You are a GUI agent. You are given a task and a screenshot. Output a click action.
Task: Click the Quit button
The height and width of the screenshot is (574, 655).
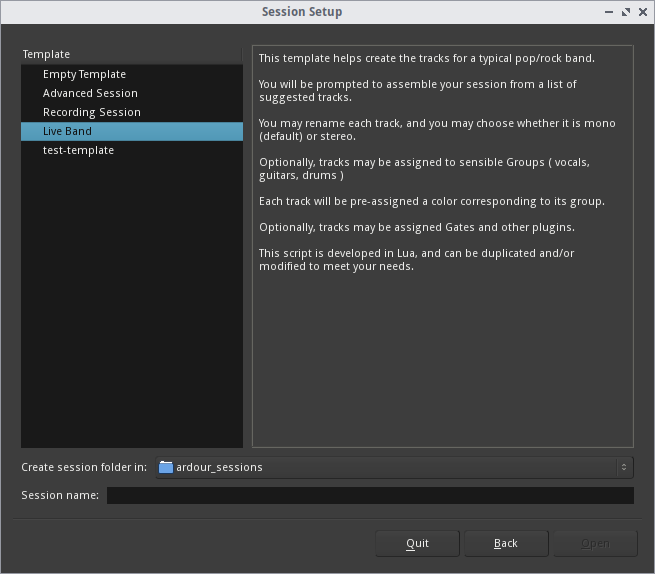click(x=417, y=544)
